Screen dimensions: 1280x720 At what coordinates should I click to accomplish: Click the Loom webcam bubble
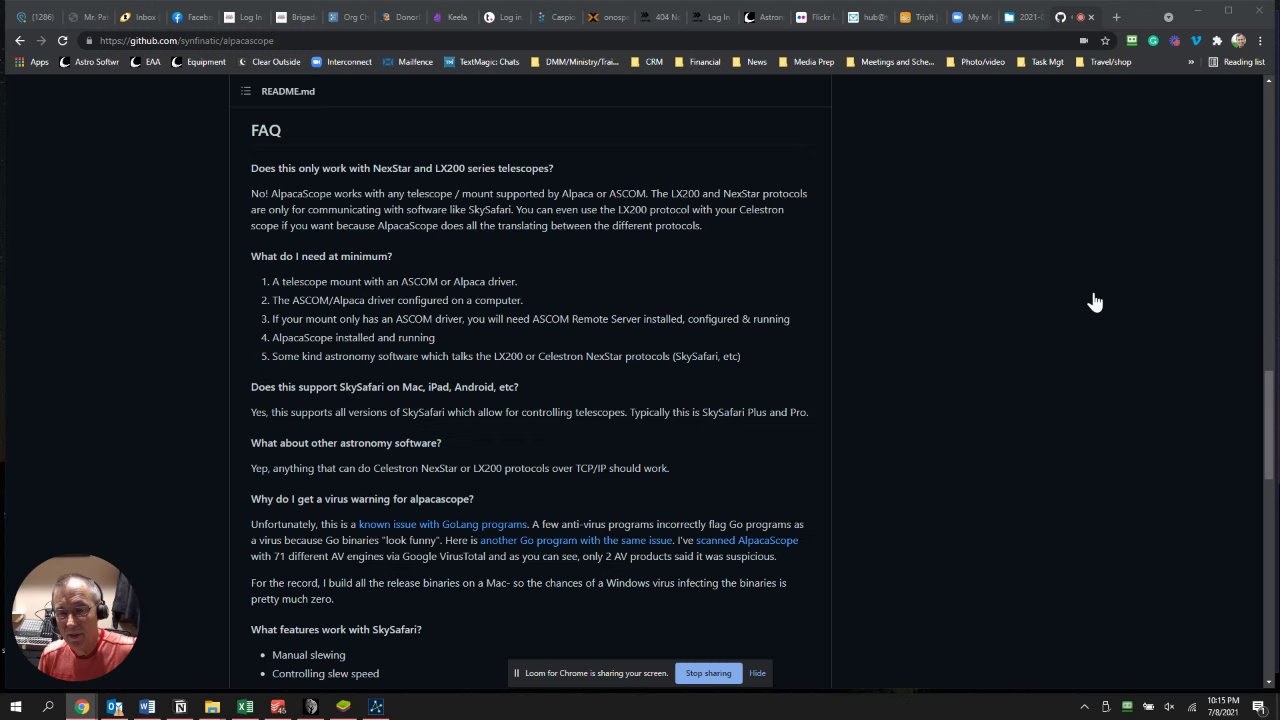[x=75, y=618]
